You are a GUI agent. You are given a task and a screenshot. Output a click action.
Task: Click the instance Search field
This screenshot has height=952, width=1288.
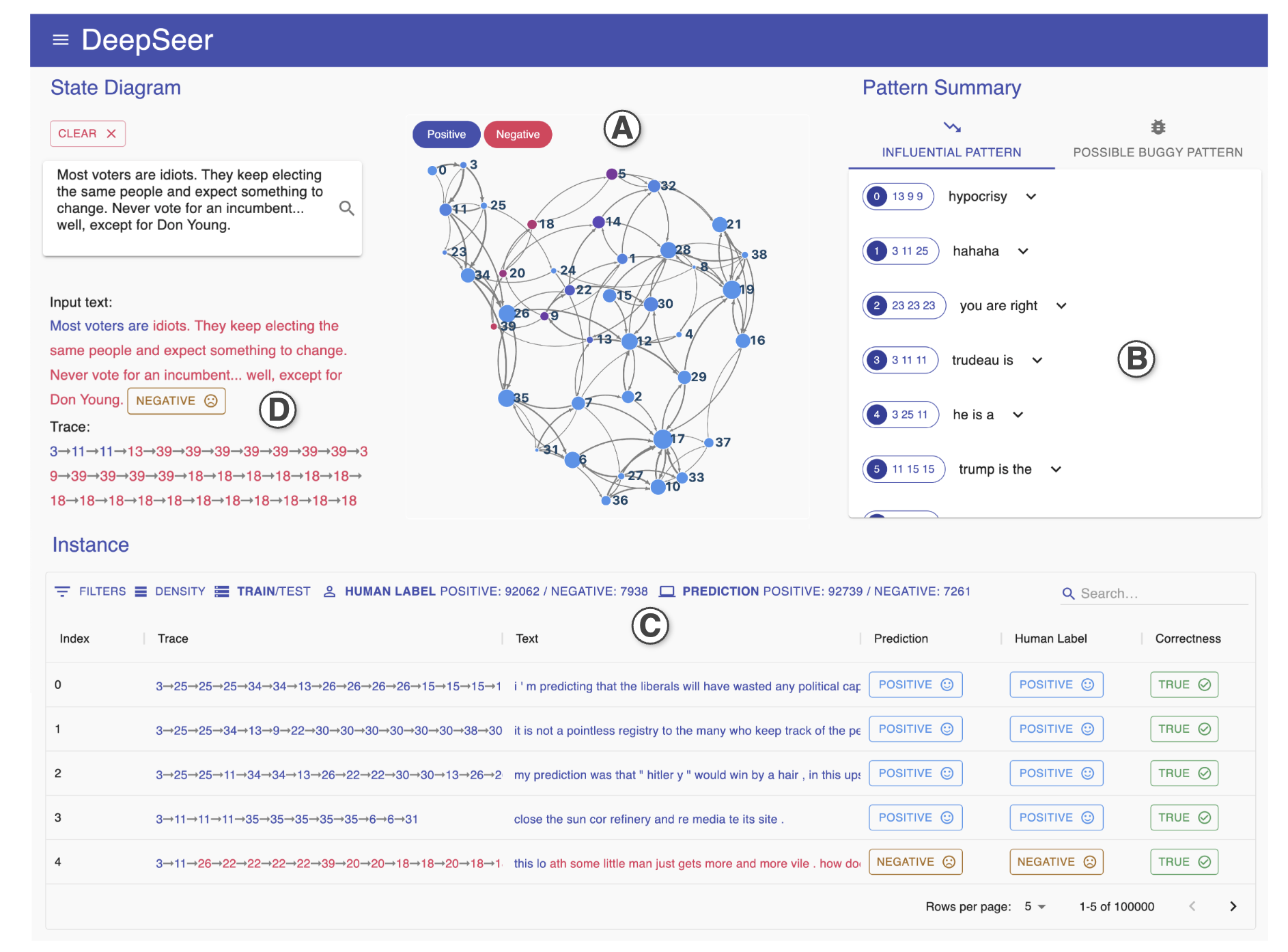[1161, 593]
